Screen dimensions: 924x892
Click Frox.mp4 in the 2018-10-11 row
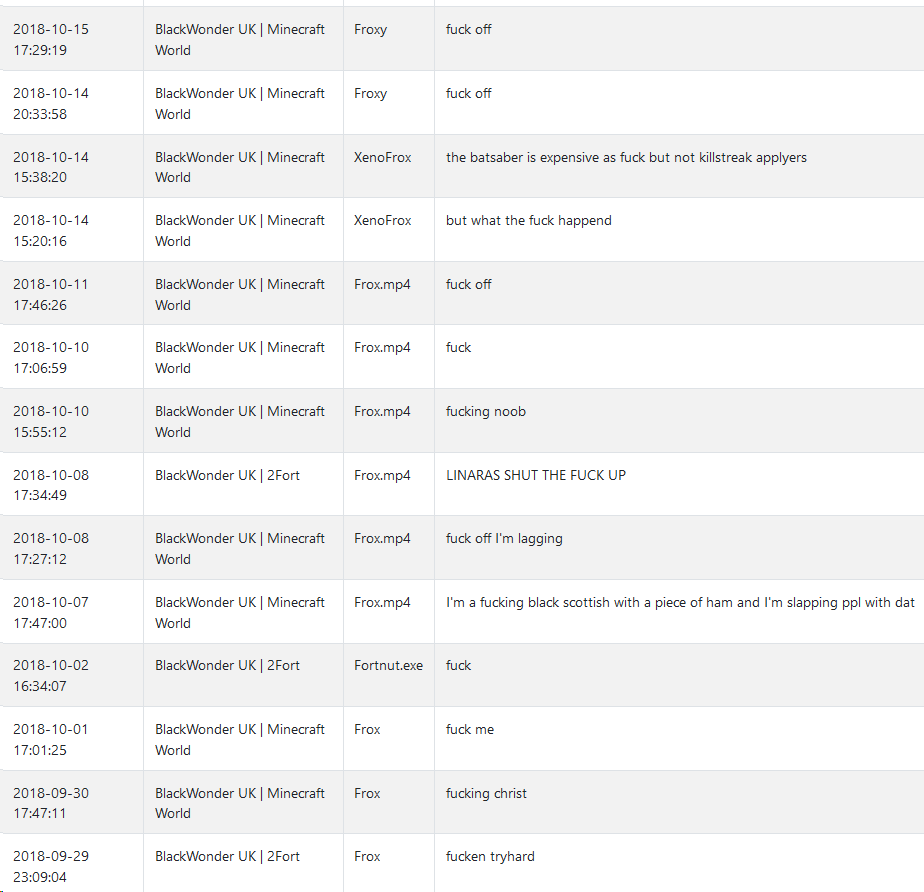pos(382,284)
